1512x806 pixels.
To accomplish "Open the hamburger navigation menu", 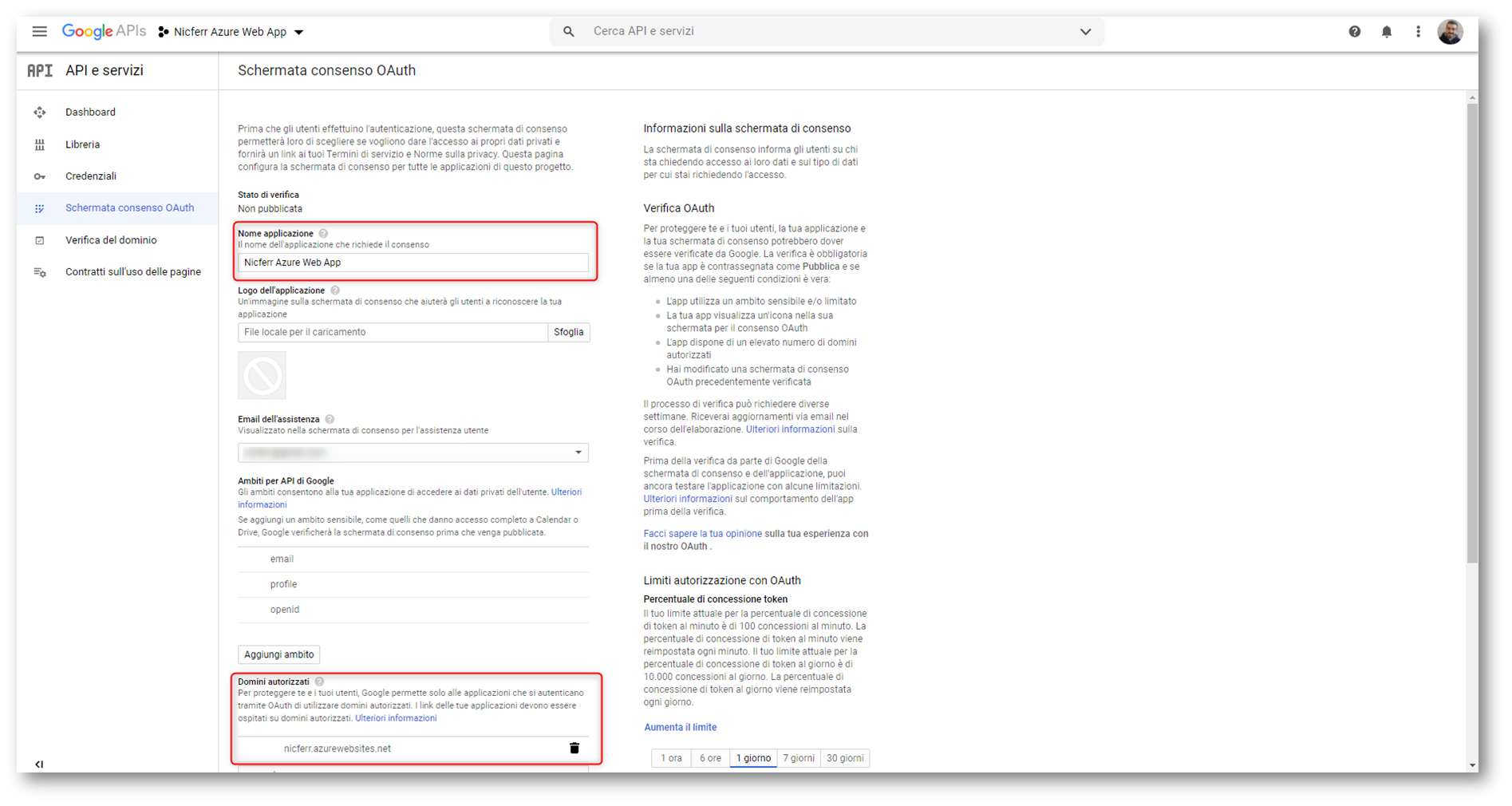I will 39,31.
